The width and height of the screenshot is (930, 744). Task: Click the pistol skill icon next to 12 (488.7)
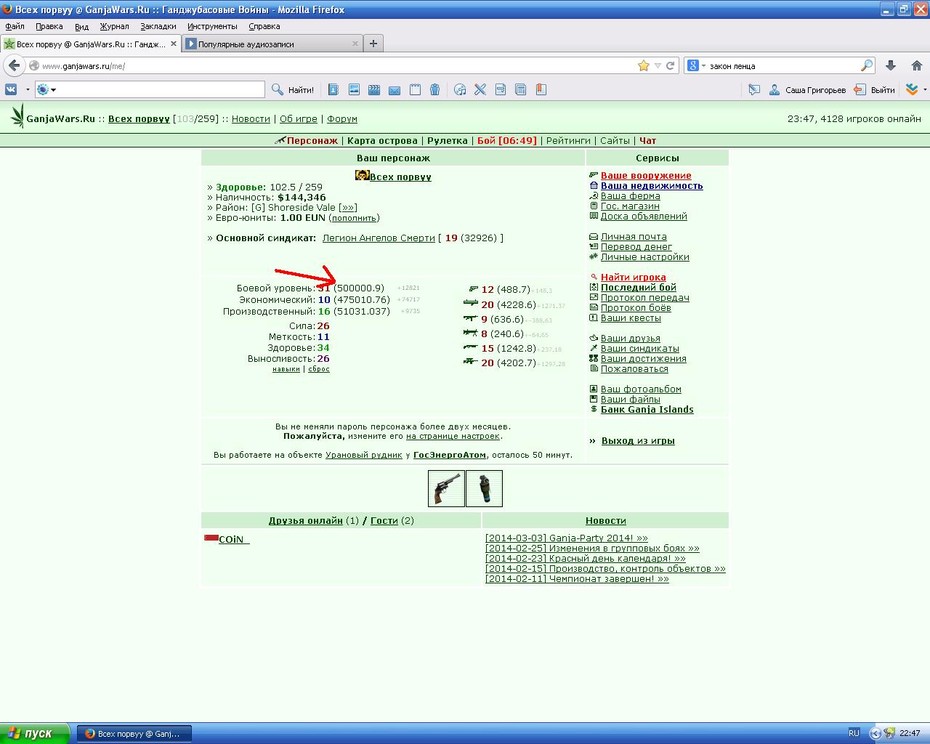pyautogui.click(x=473, y=290)
